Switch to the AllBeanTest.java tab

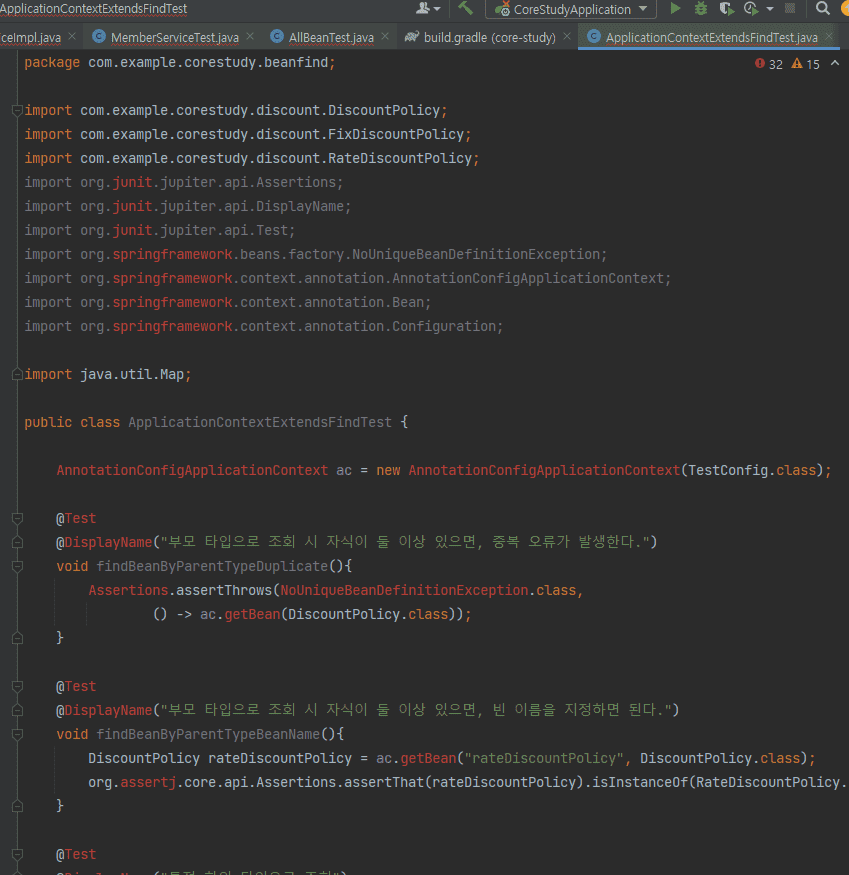click(x=331, y=37)
